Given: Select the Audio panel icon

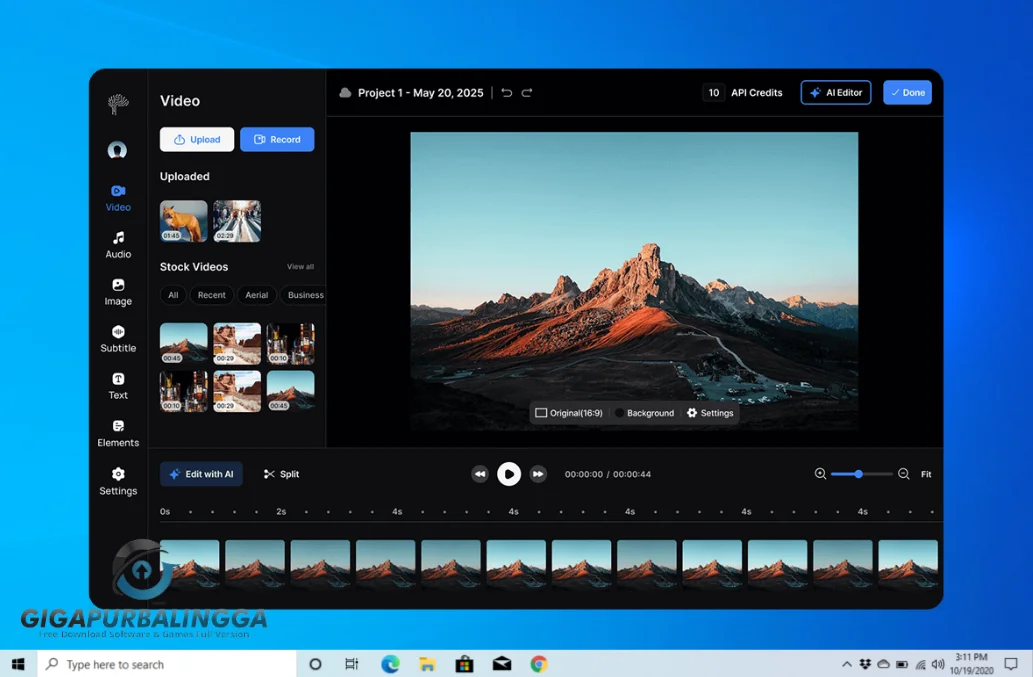Looking at the screenshot, I should [x=117, y=243].
